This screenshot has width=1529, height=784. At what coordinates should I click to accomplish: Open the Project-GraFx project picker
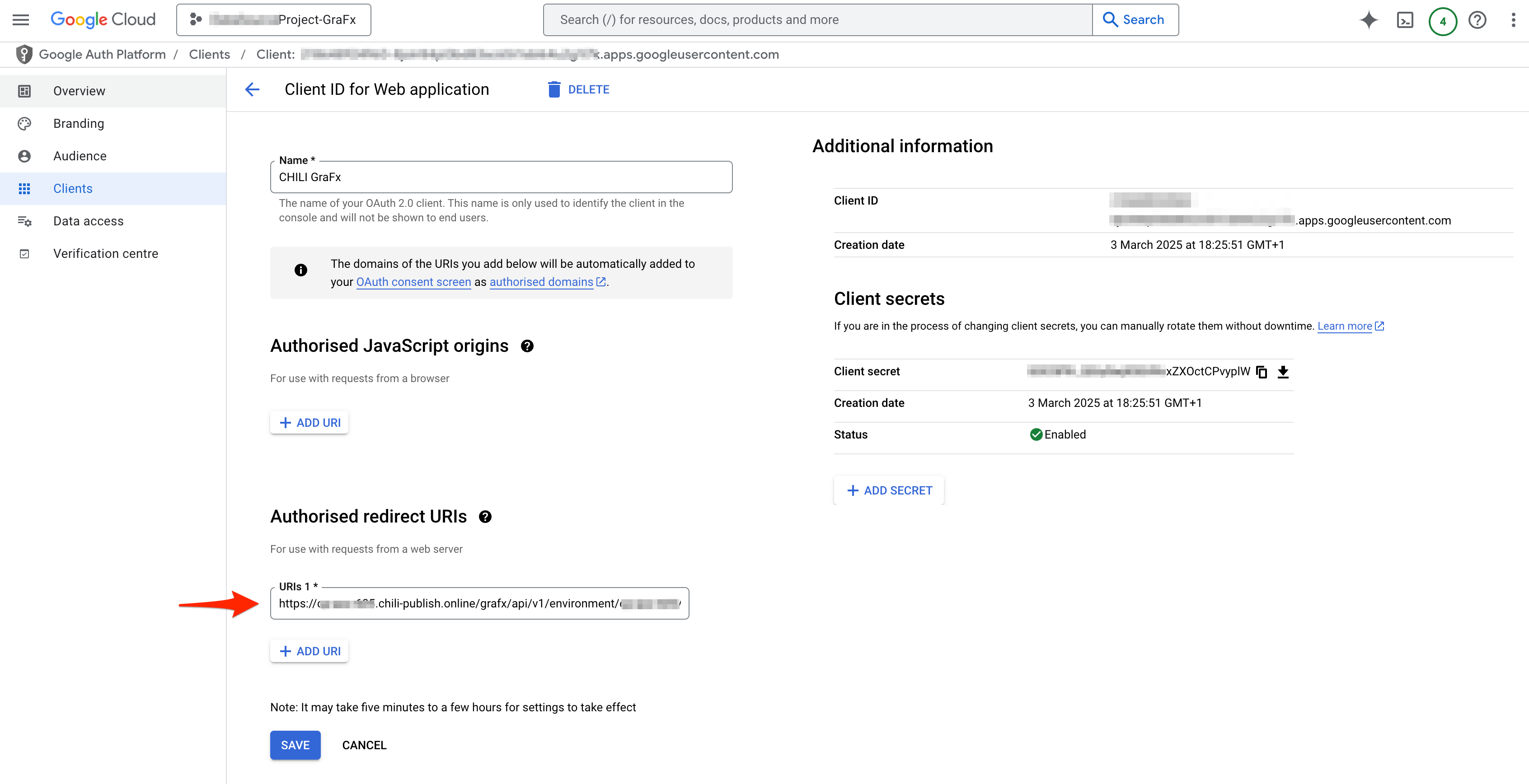274,19
